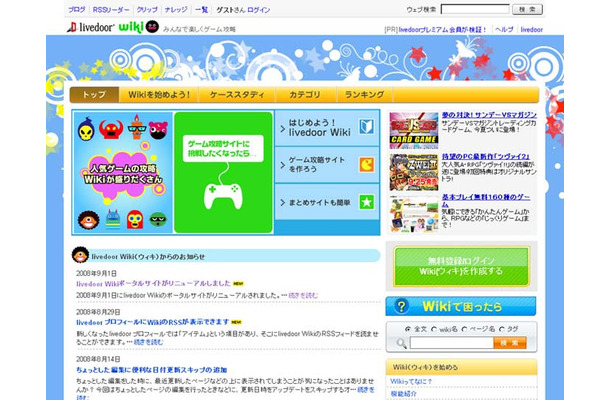This screenshot has height=400, width=610.
Task: Click the book icon beside はじめよう livedoor Wiki
Action: click(366, 127)
